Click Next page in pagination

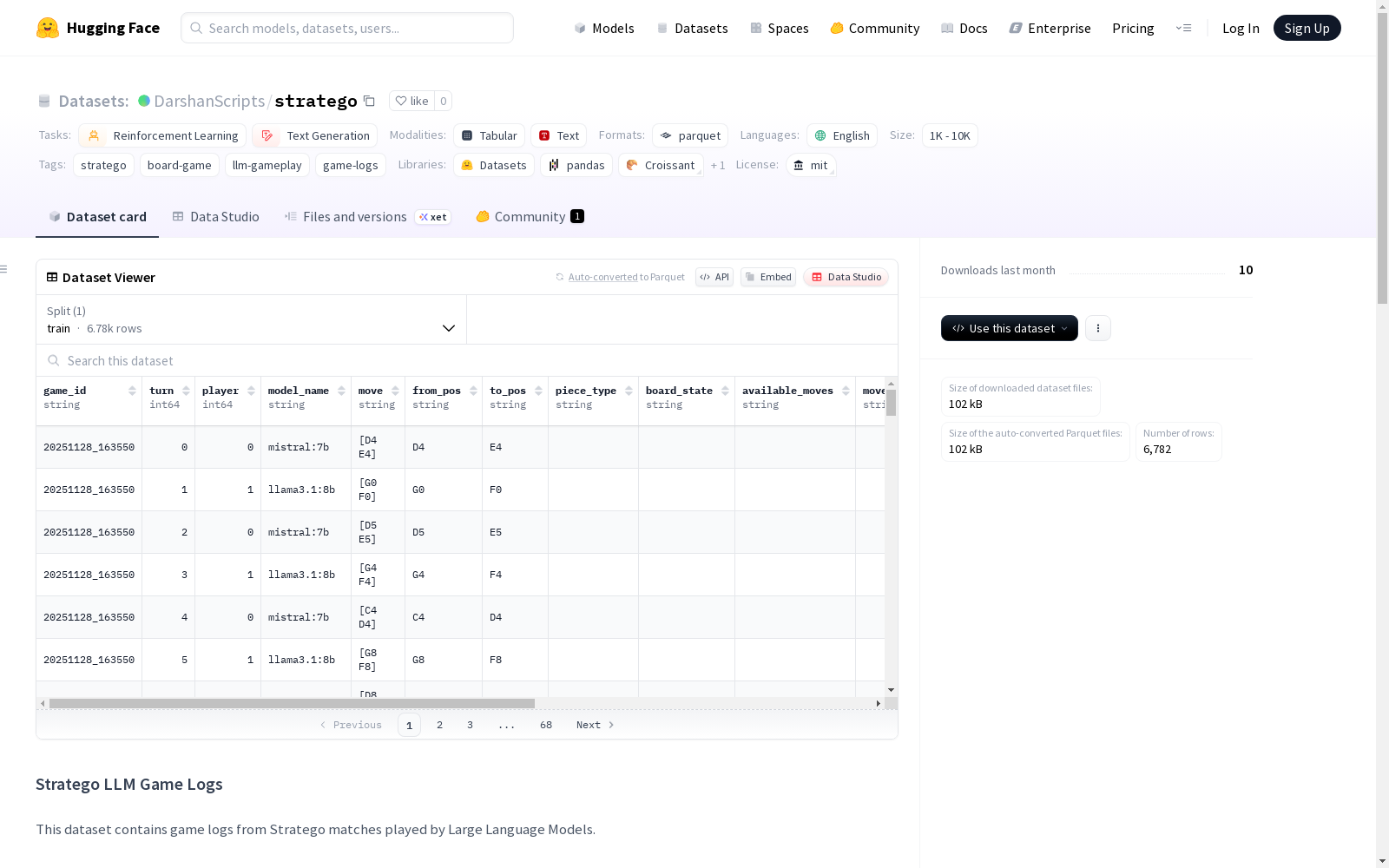coord(595,725)
